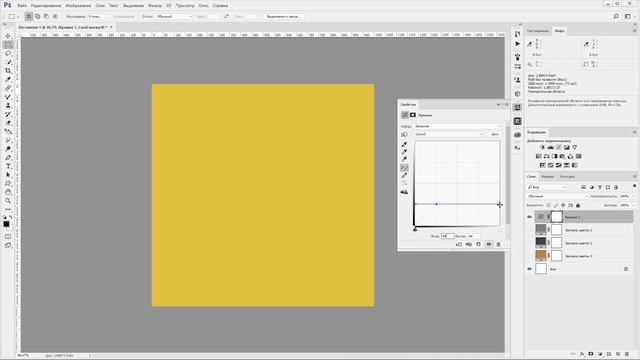640x360 pixels.
Task: Hide the Кривые 1 layer
Action: point(529,217)
